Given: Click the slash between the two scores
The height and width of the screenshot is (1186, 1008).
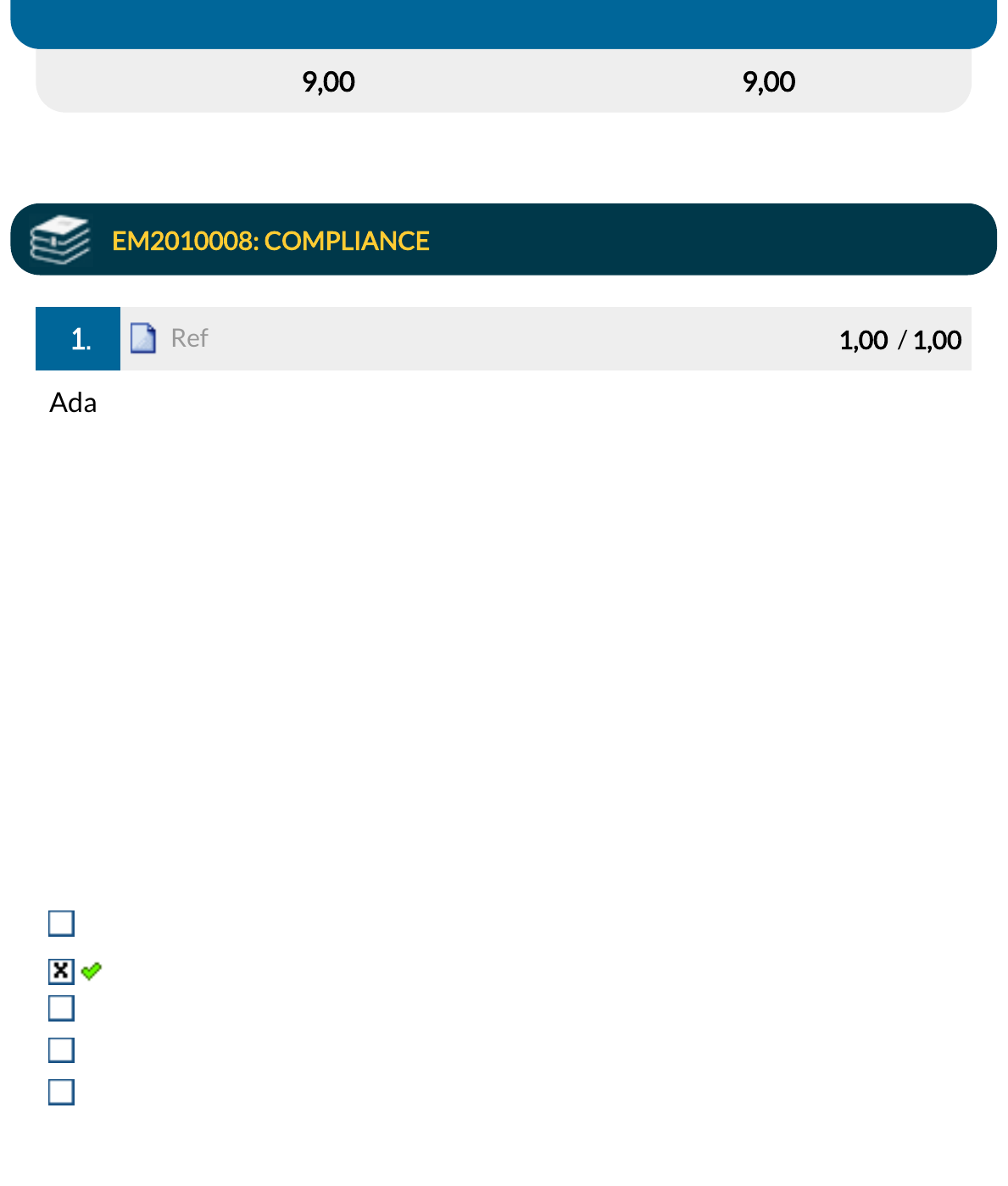Looking at the screenshot, I should [x=901, y=340].
